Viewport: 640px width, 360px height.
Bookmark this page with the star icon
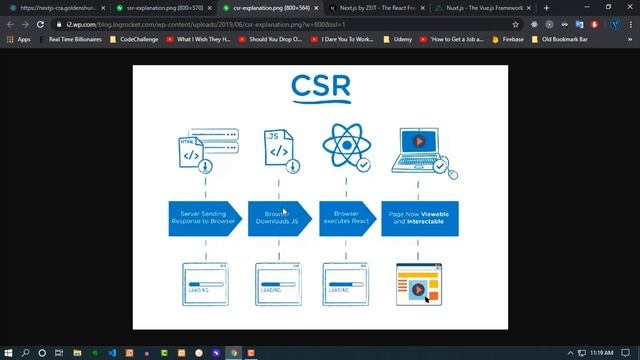(x=516, y=24)
